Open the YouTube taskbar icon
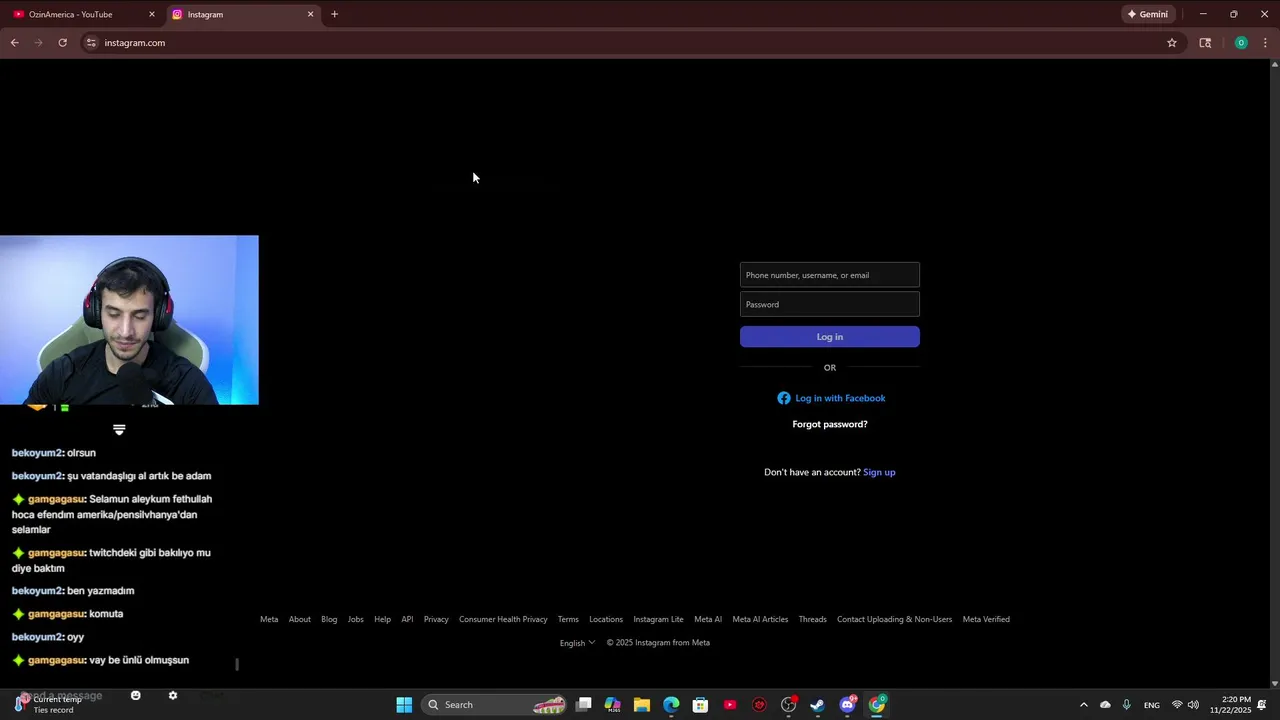 (730, 705)
